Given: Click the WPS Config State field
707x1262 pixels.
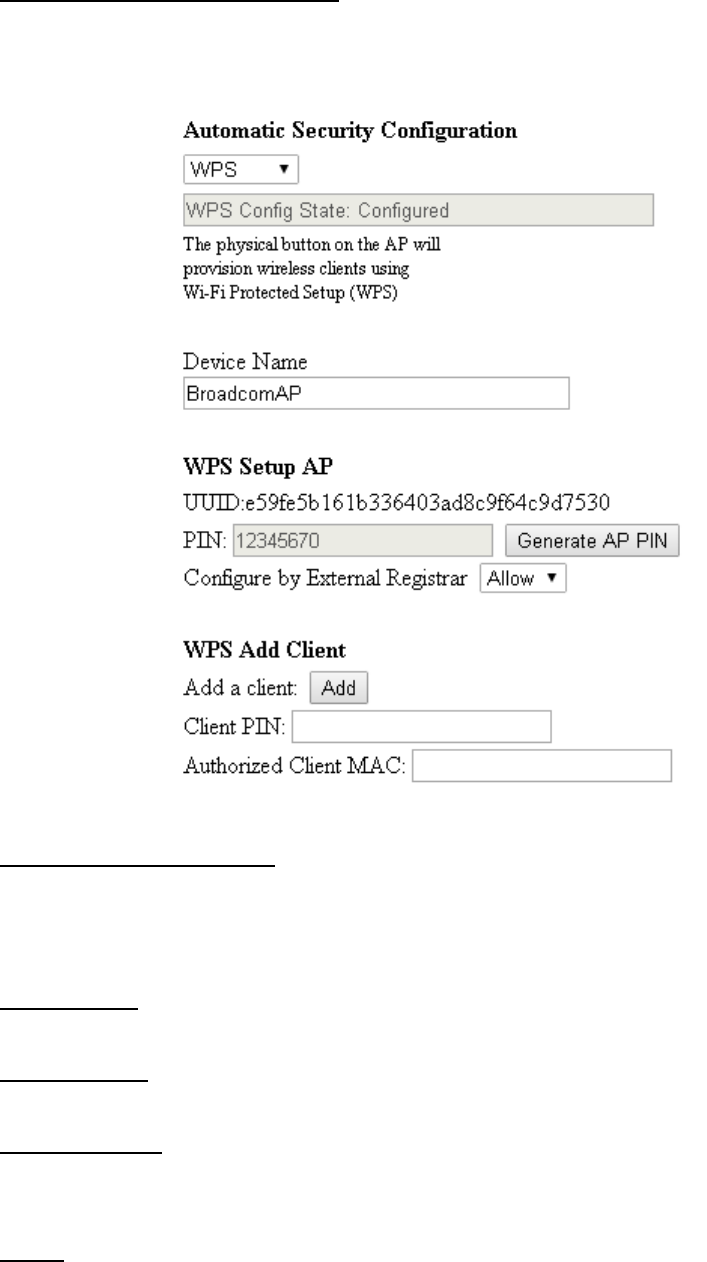Looking at the screenshot, I should [x=418, y=211].
